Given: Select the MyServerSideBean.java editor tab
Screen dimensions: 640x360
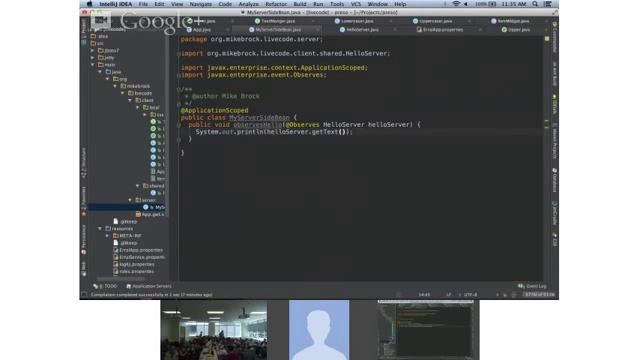Looking at the screenshot, I should tap(278, 30).
